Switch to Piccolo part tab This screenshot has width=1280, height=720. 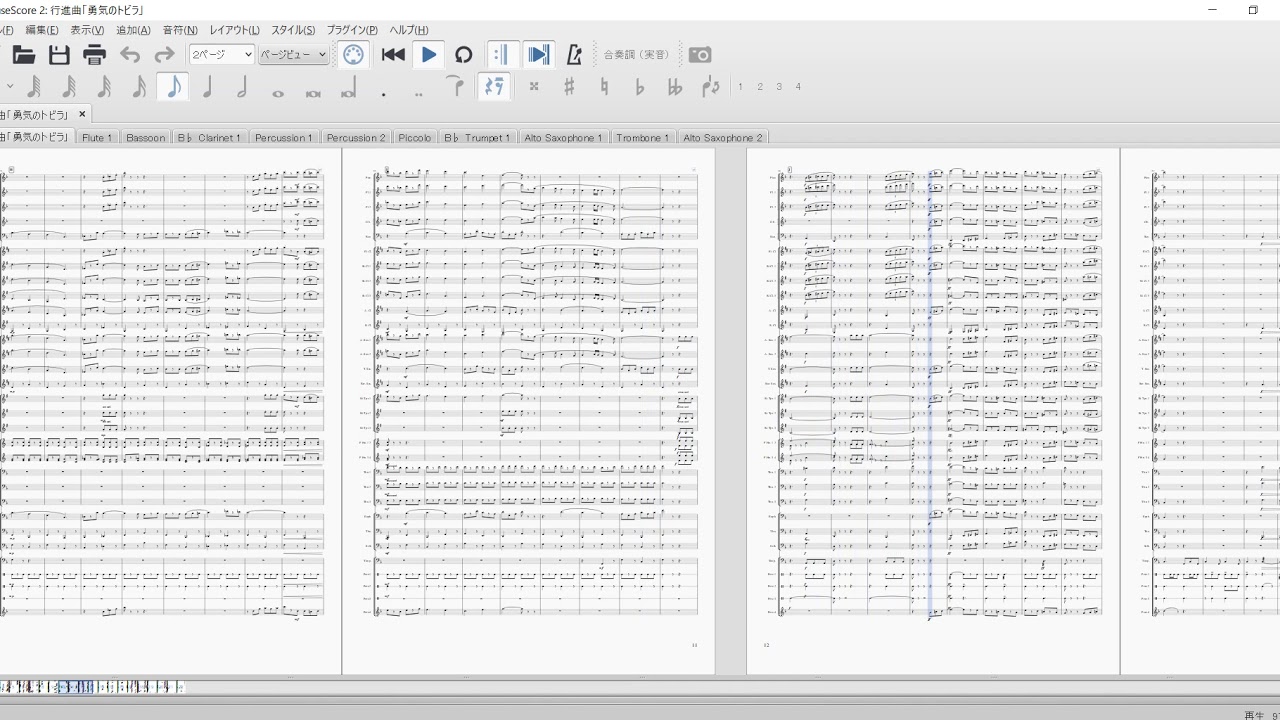(x=415, y=137)
